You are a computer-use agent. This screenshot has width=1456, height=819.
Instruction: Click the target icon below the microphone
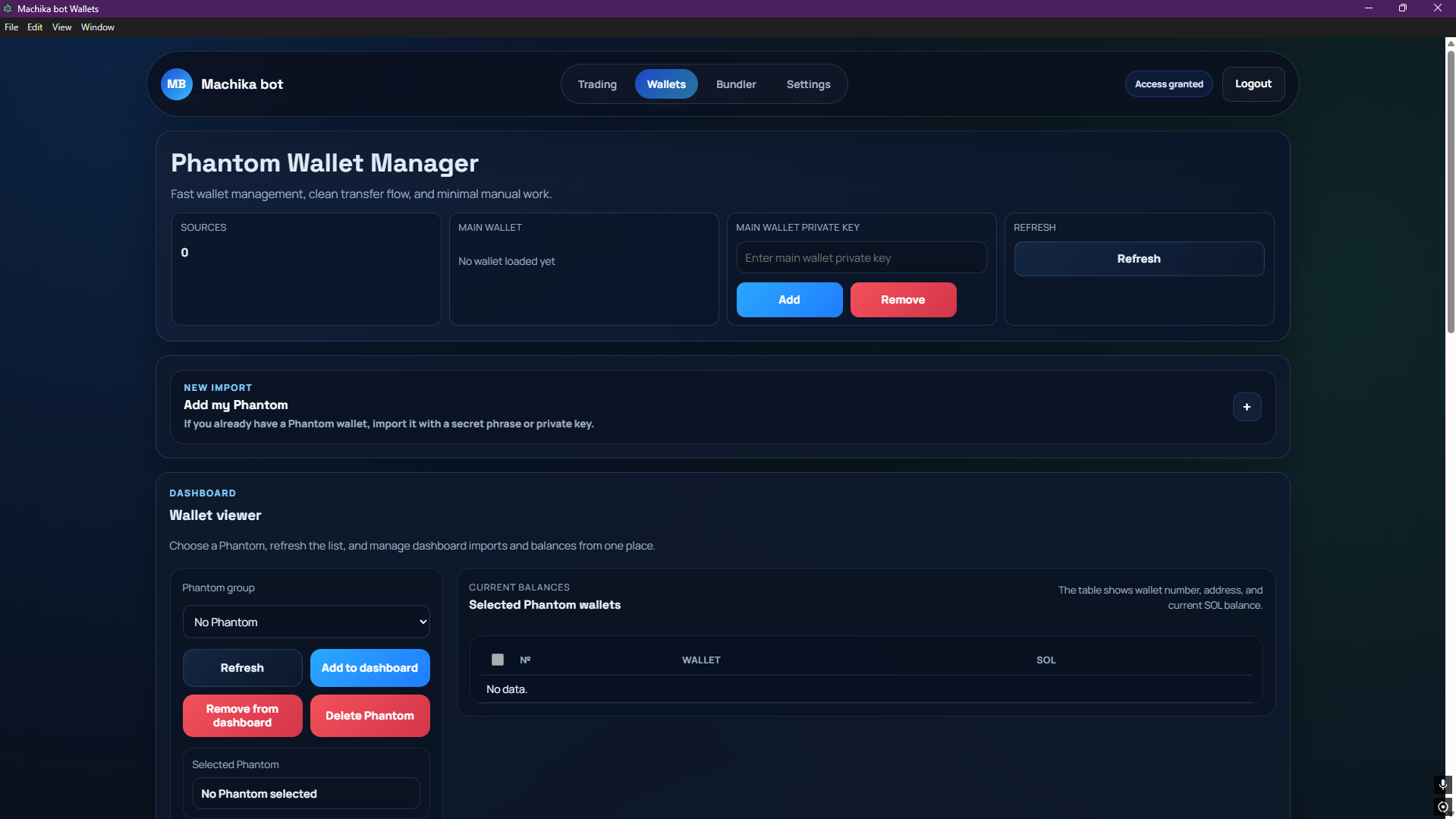coord(1443,807)
